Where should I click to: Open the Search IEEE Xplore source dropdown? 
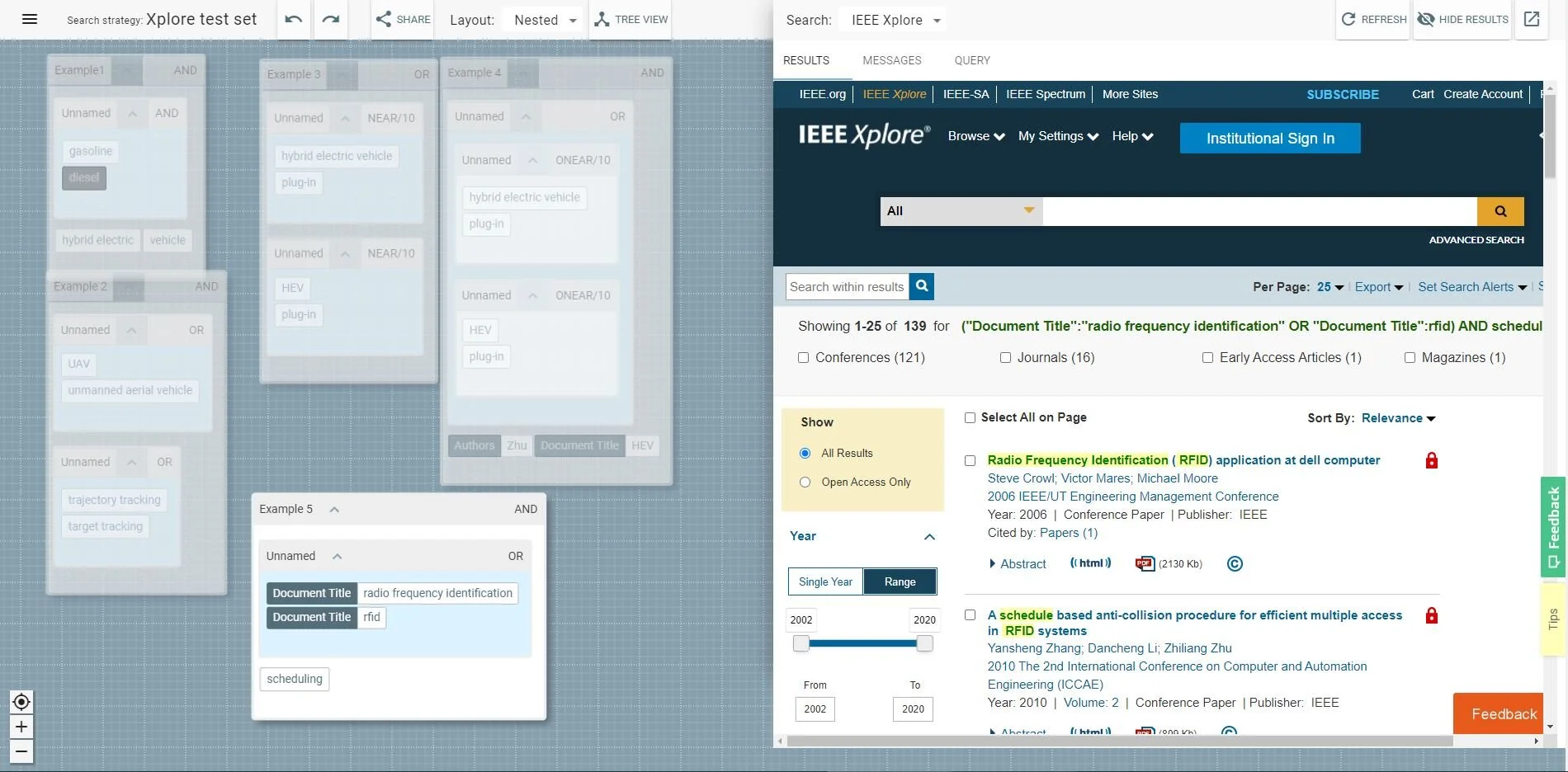(x=895, y=20)
